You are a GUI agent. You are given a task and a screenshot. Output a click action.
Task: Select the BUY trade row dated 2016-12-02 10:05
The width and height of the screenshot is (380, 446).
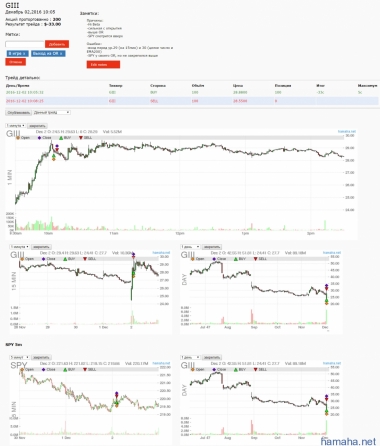click(192, 92)
